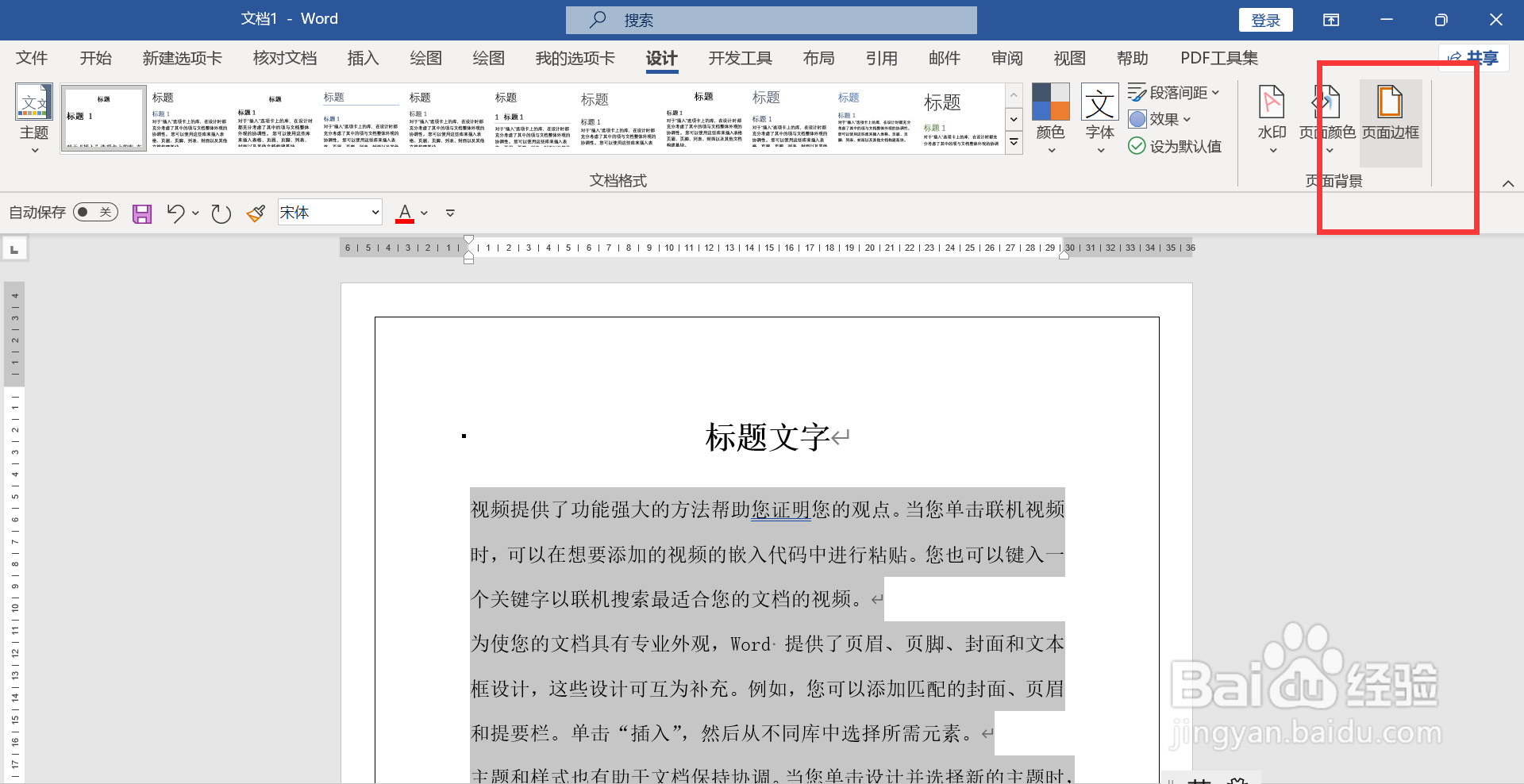The height and width of the screenshot is (784, 1524).
Task: Move the style gallery down one row
Action: tap(1014, 119)
